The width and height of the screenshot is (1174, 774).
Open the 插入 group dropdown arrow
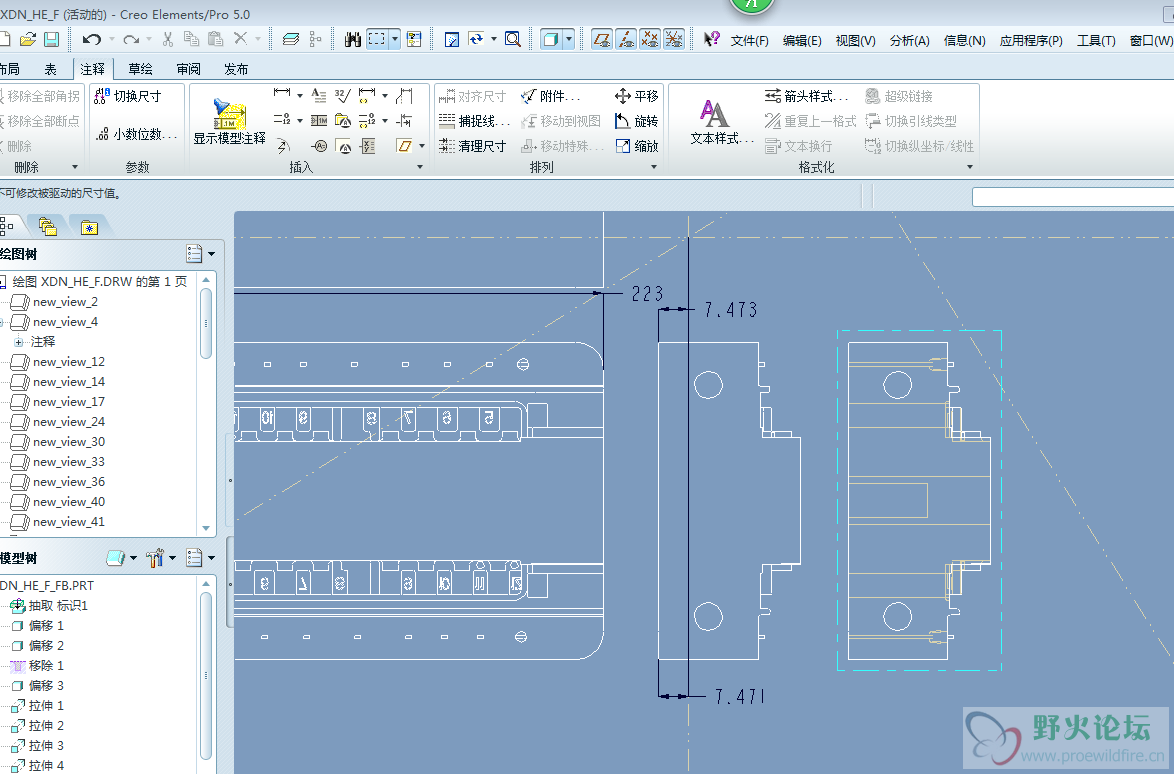click(419, 167)
